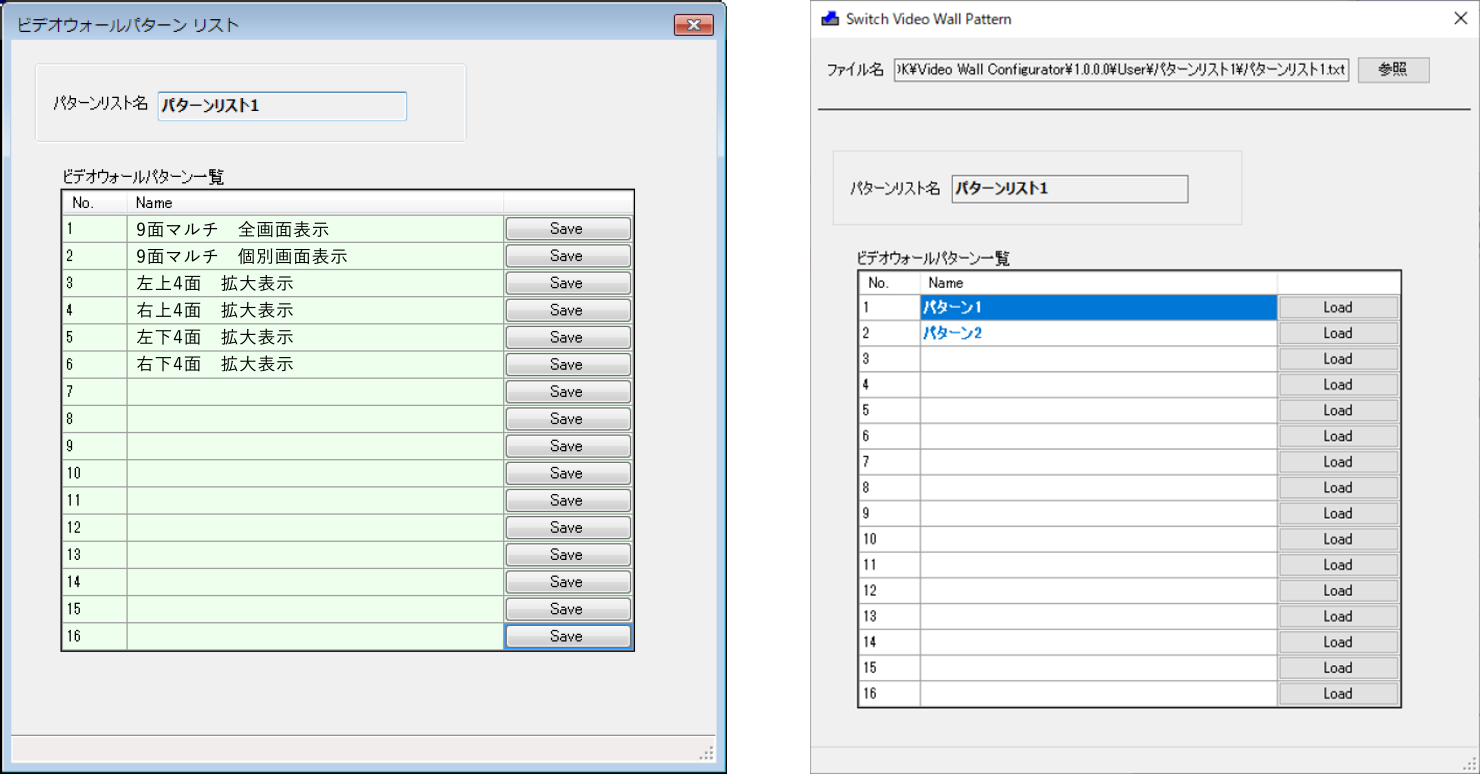Click Save in row 16

[x=567, y=636]
